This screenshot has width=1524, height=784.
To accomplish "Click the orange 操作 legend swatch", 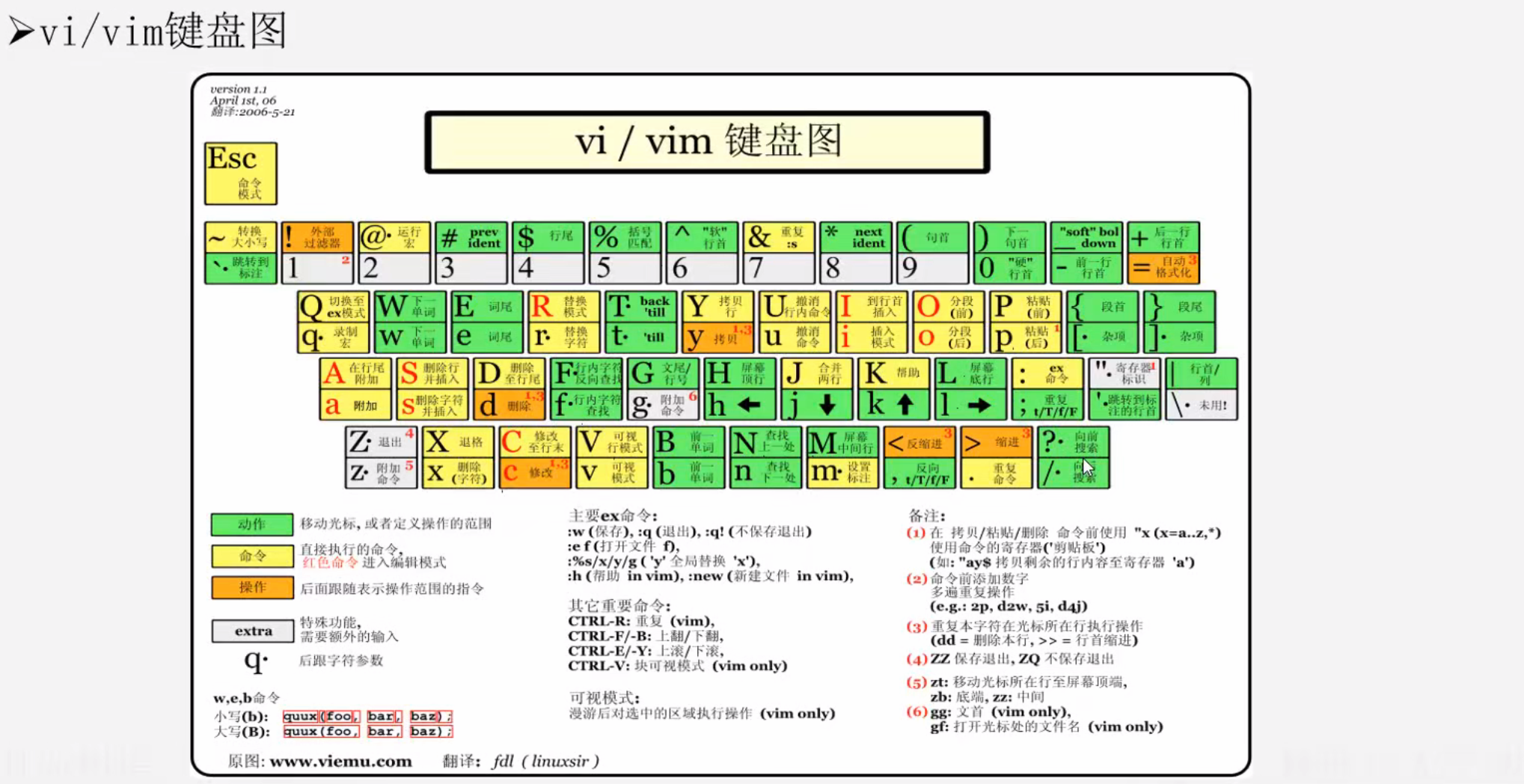I will (x=252, y=587).
